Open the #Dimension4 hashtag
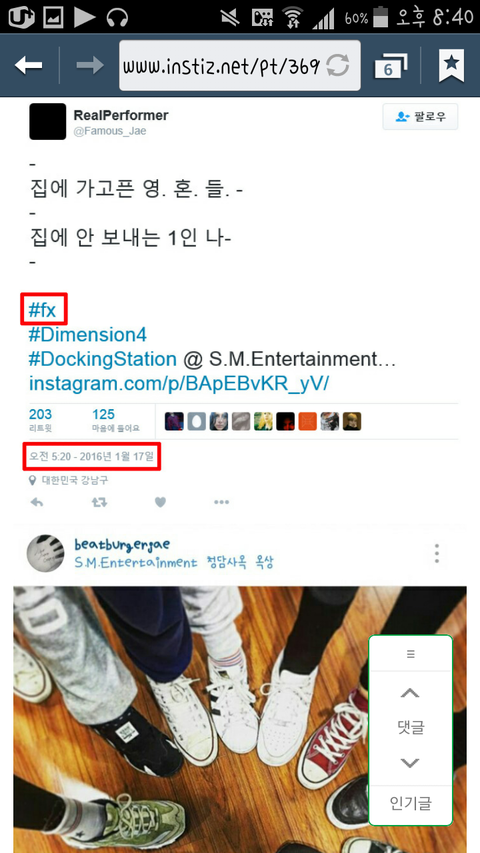The height and width of the screenshot is (853, 480). coord(88,335)
